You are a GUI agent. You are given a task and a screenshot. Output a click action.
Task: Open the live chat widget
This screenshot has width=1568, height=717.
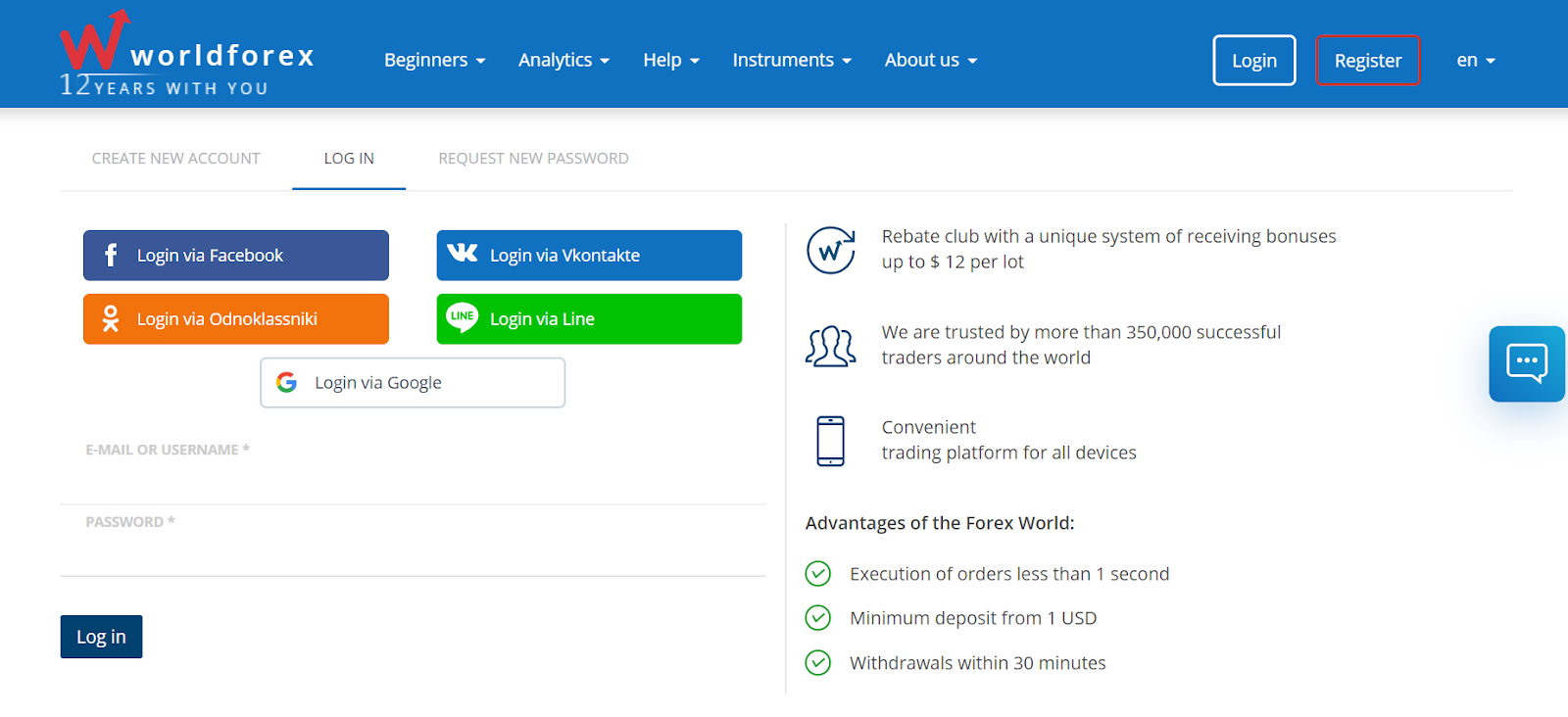click(x=1527, y=363)
